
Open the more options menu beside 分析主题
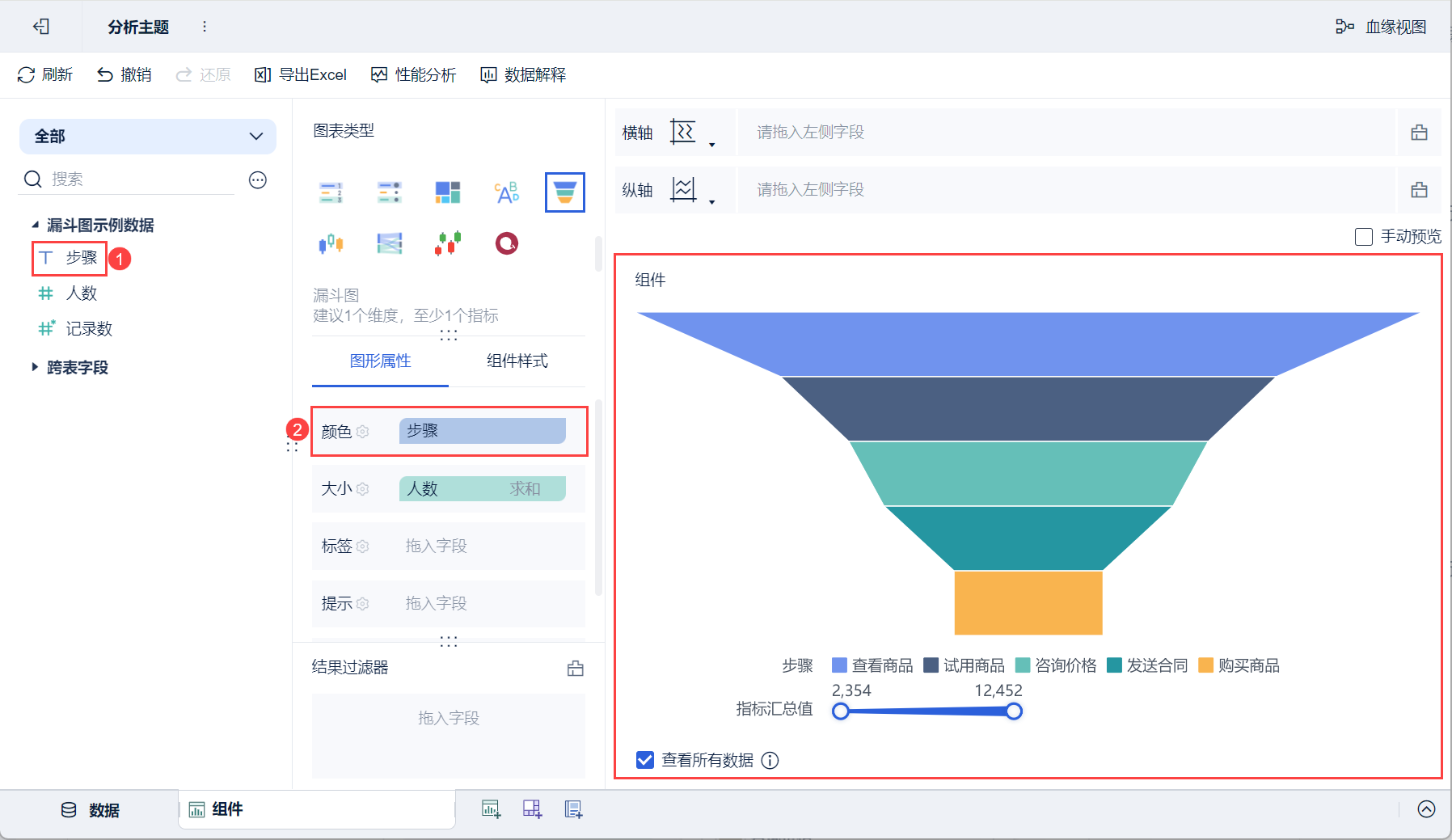[205, 27]
